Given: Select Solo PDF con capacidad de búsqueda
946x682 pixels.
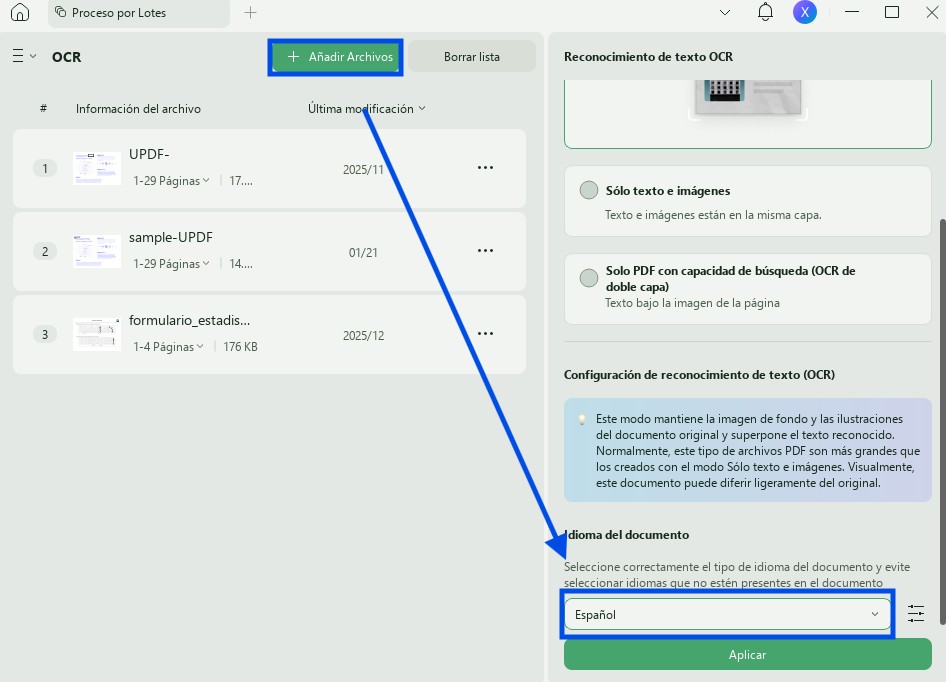Looking at the screenshot, I should click(747, 288).
